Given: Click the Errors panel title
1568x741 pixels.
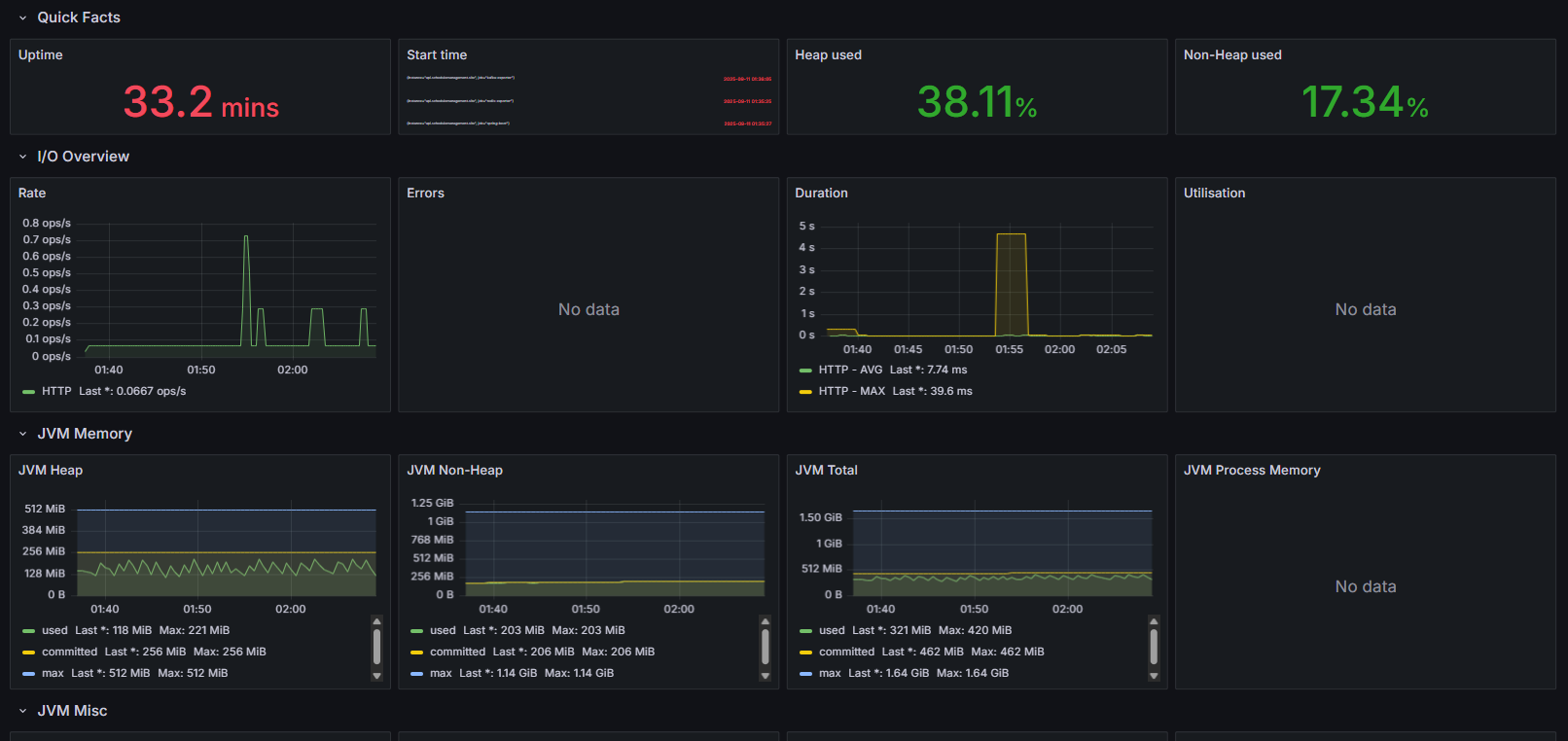Looking at the screenshot, I should [x=425, y=193].
